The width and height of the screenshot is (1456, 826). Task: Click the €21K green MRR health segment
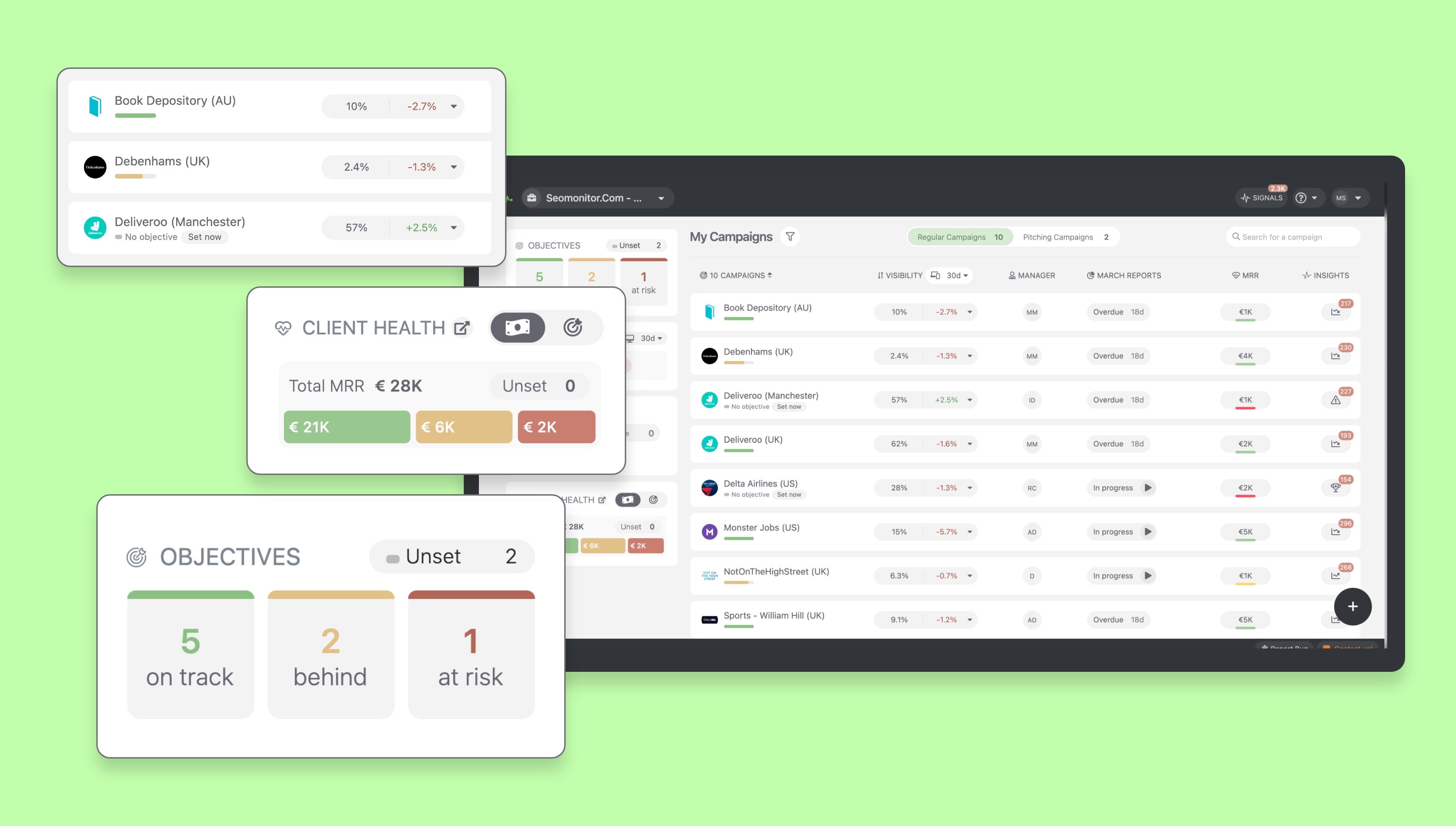[347, 427]
